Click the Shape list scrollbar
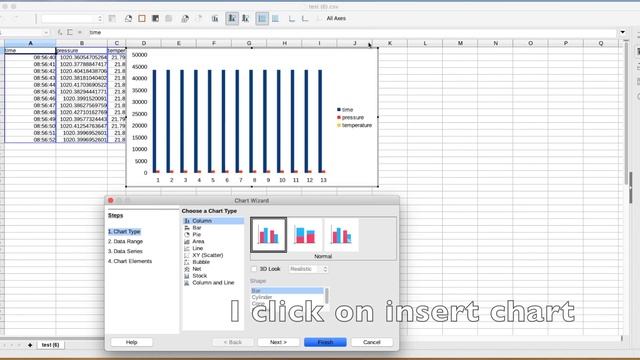640x360 pixels. [x=326, y=296]
